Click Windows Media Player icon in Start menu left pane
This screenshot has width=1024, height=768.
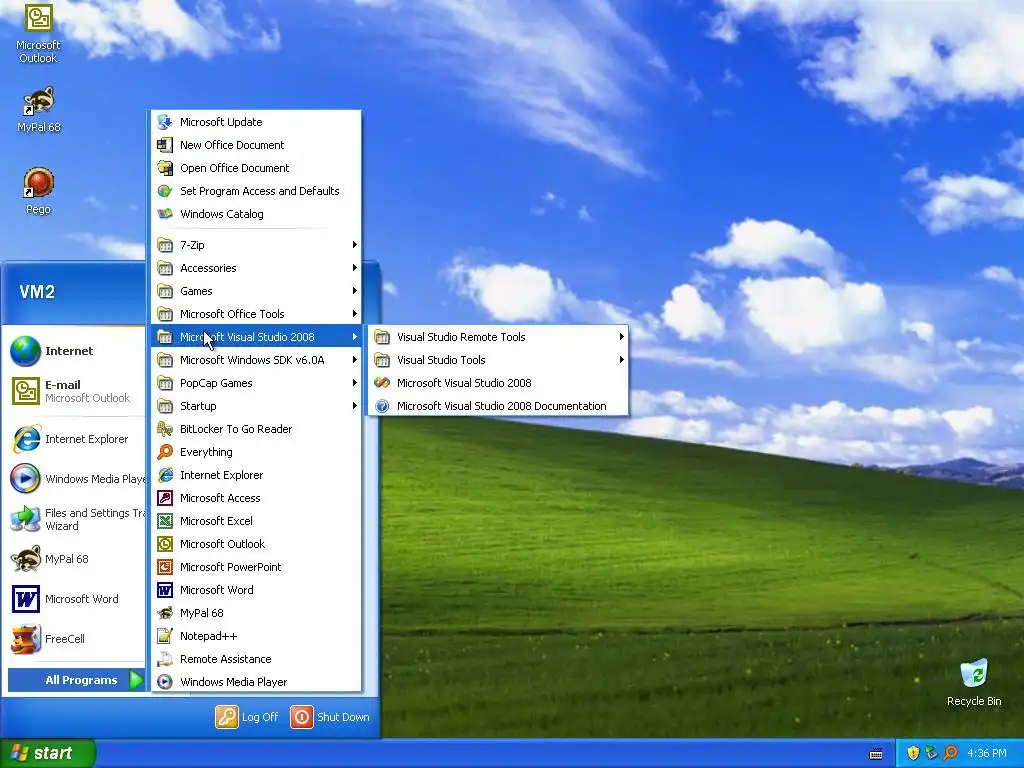click(x=25, y=479)
